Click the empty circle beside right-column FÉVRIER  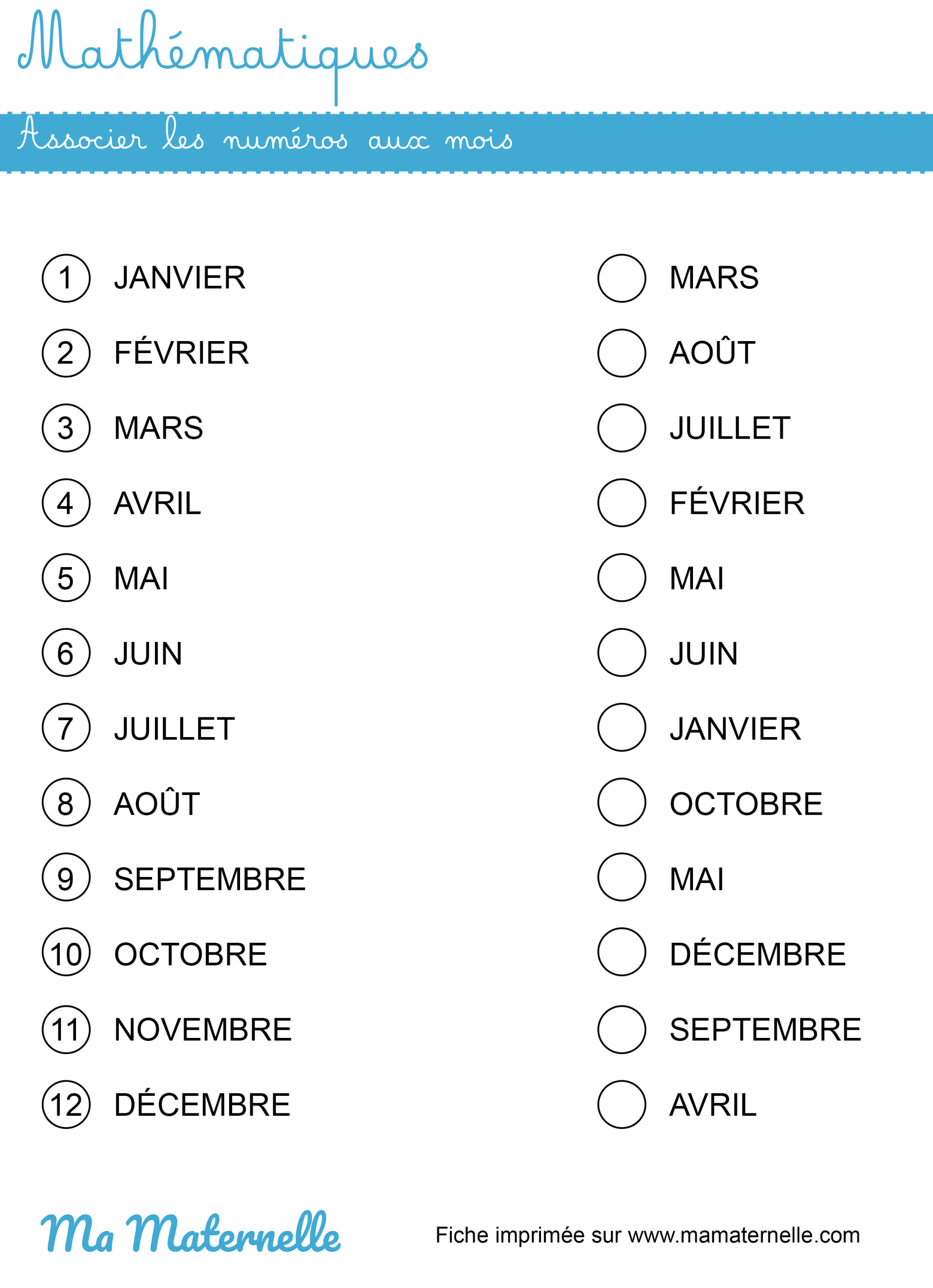pos(622,503)
